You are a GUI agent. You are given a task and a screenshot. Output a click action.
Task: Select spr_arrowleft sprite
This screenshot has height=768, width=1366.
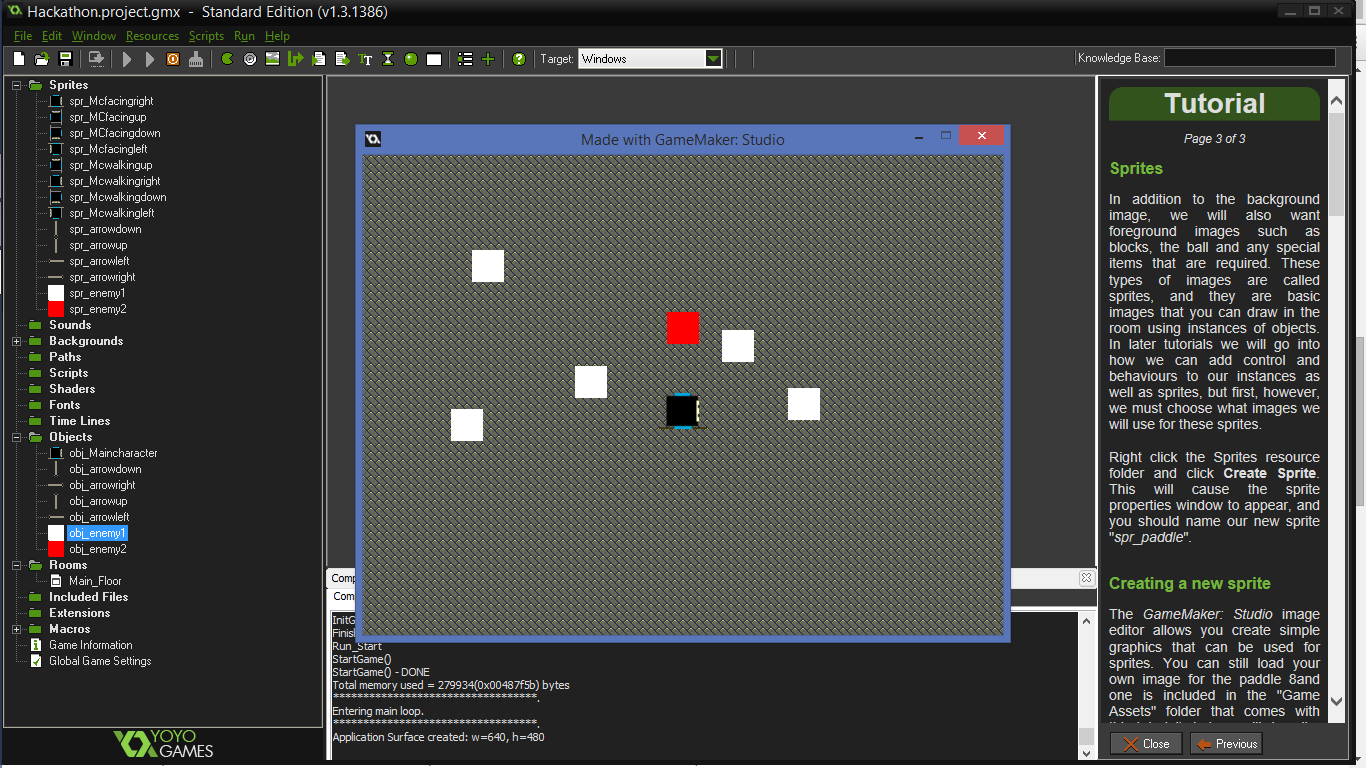click(99, 261)
